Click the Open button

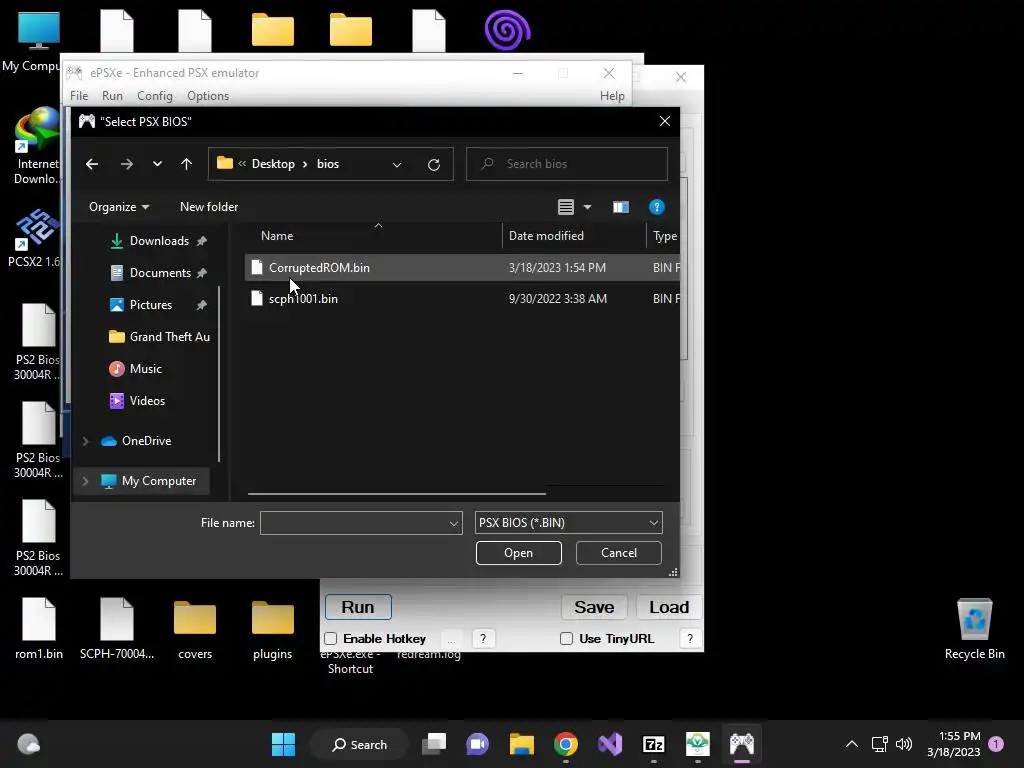519,553
